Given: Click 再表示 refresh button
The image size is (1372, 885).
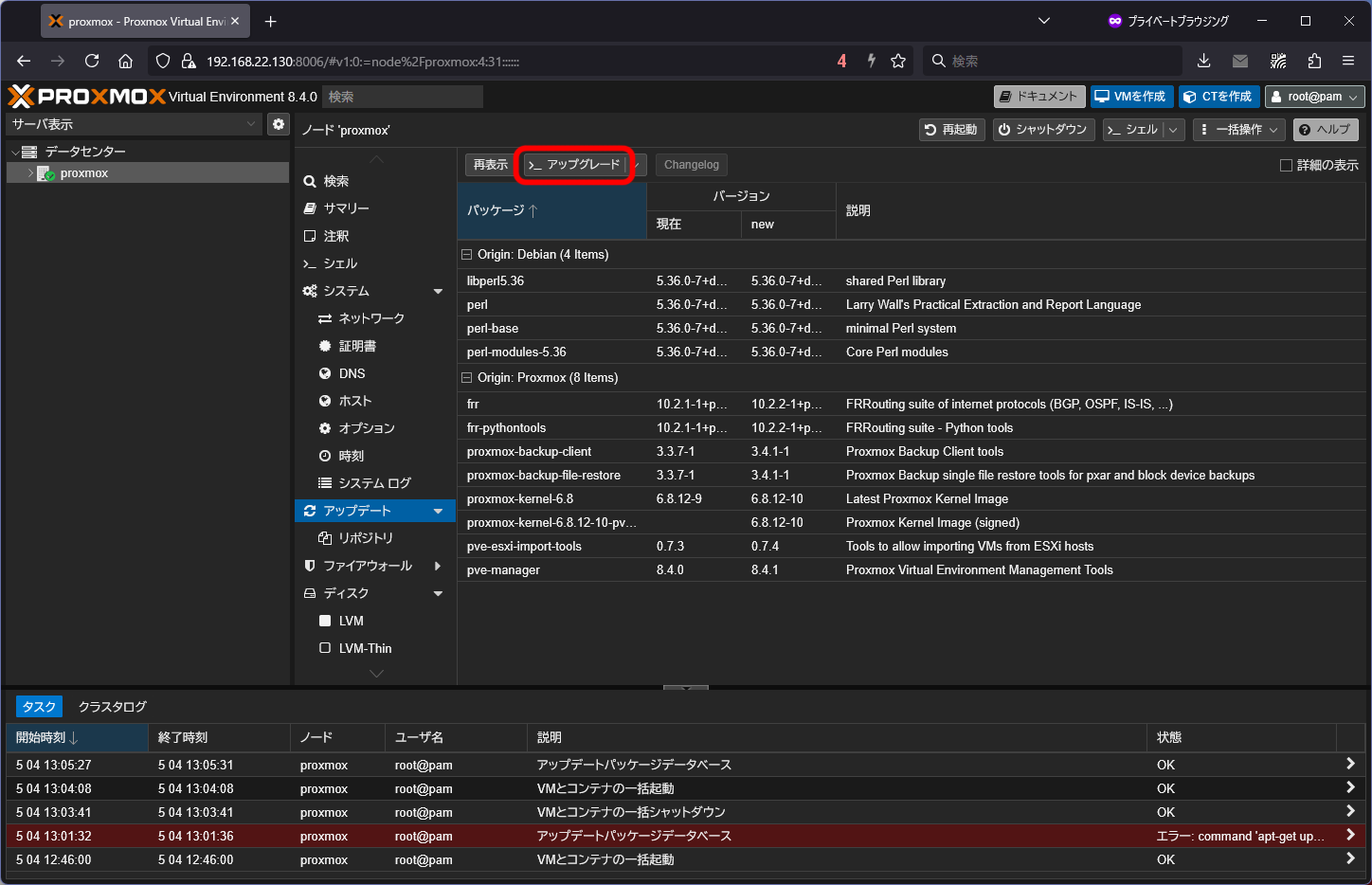Looking at the screenshot, I should [491, 165].
